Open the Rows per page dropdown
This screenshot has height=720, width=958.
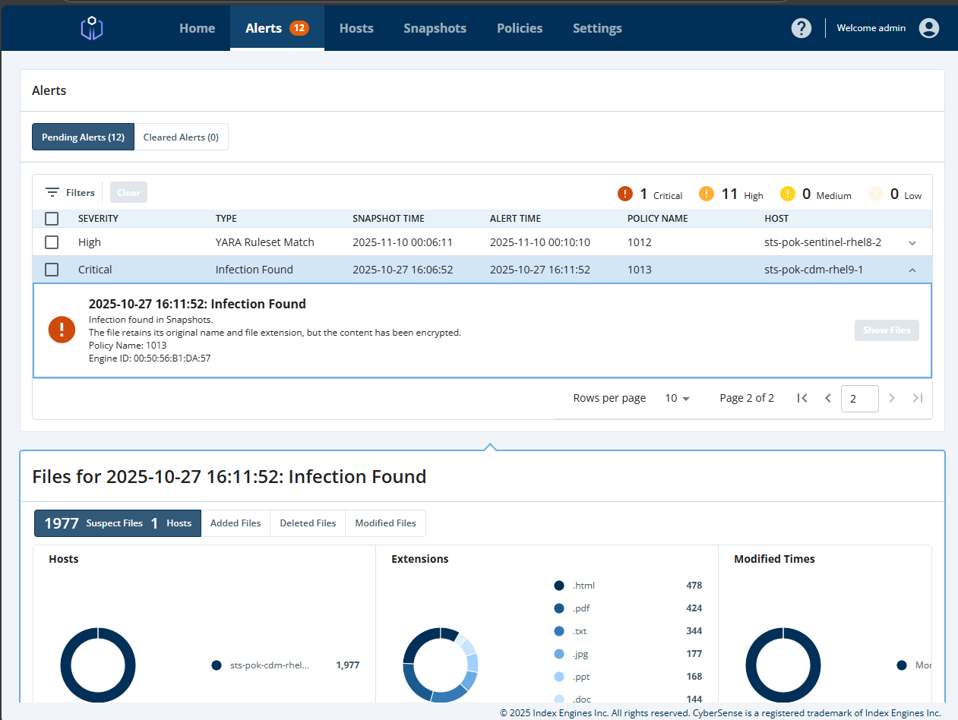677,399
